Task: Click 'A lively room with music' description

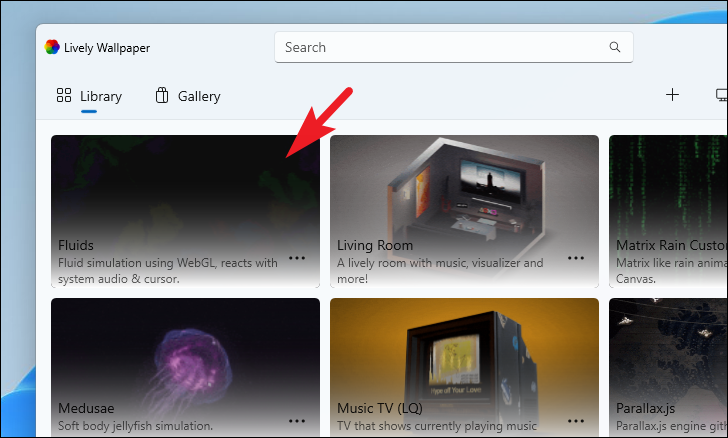Action: tap(440, 271)
